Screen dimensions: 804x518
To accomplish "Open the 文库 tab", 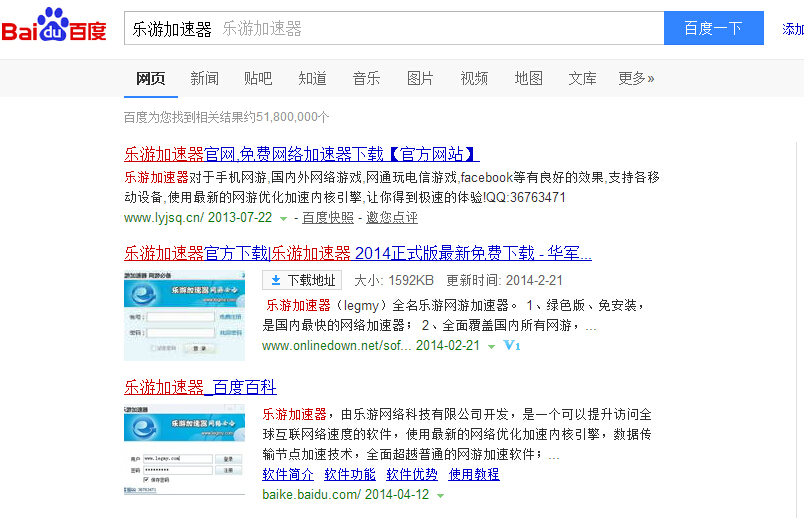I will 582,78.
